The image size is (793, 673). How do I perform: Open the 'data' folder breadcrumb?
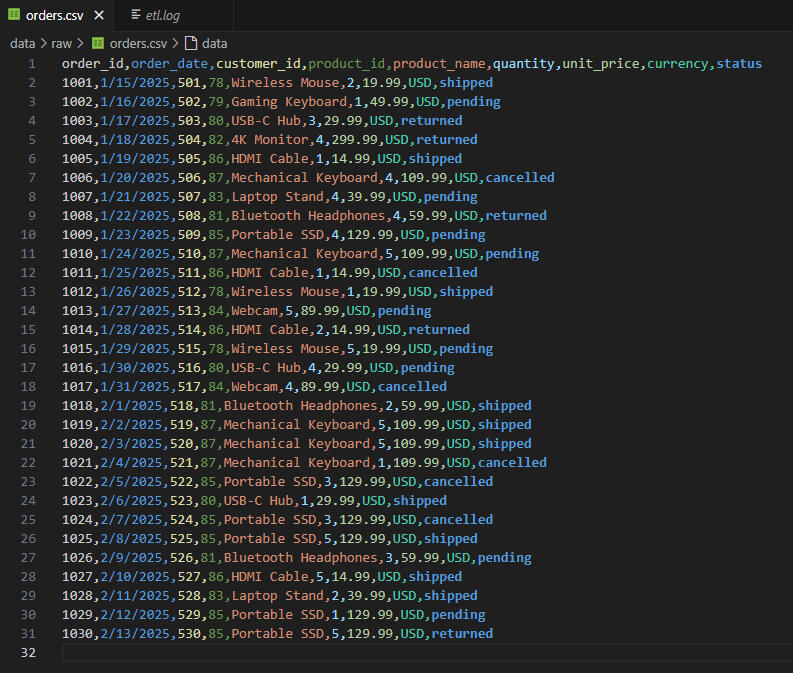click(22, 43)
